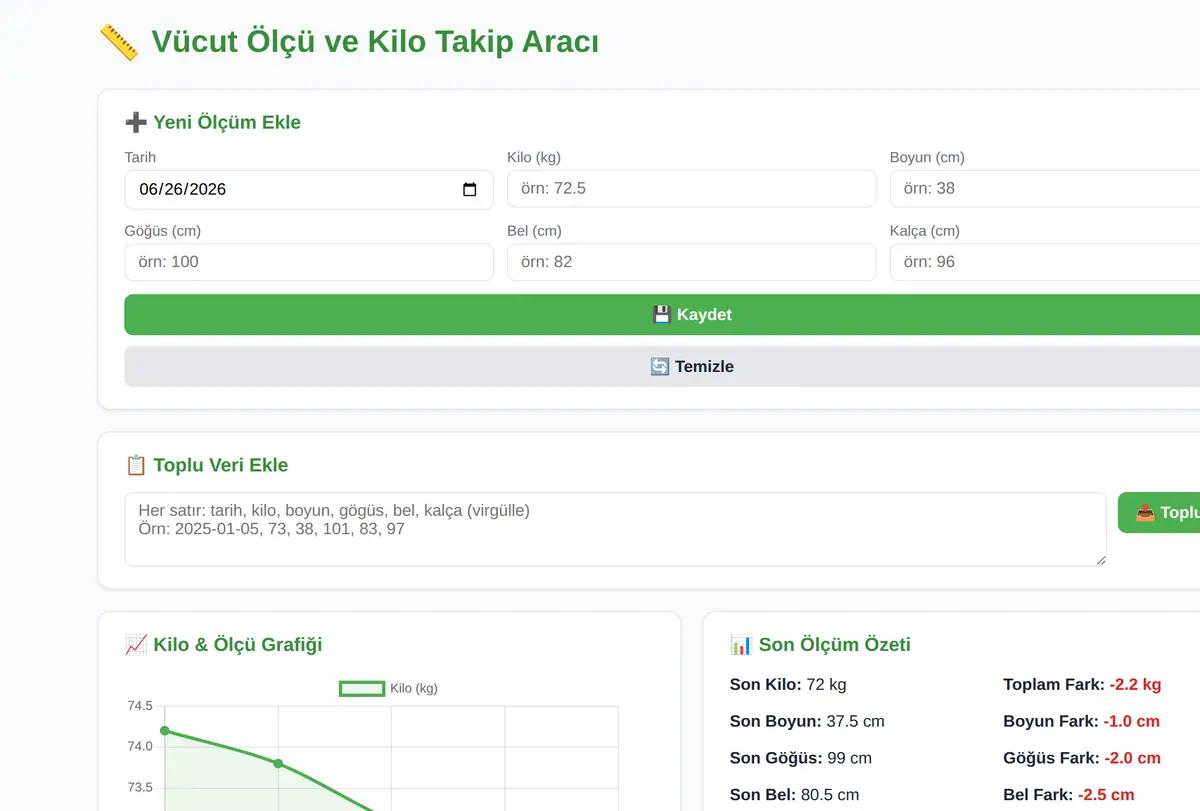
Task: Click the plus icon beside Yeni Ölçüm Ekle
Action: point(135,122)
